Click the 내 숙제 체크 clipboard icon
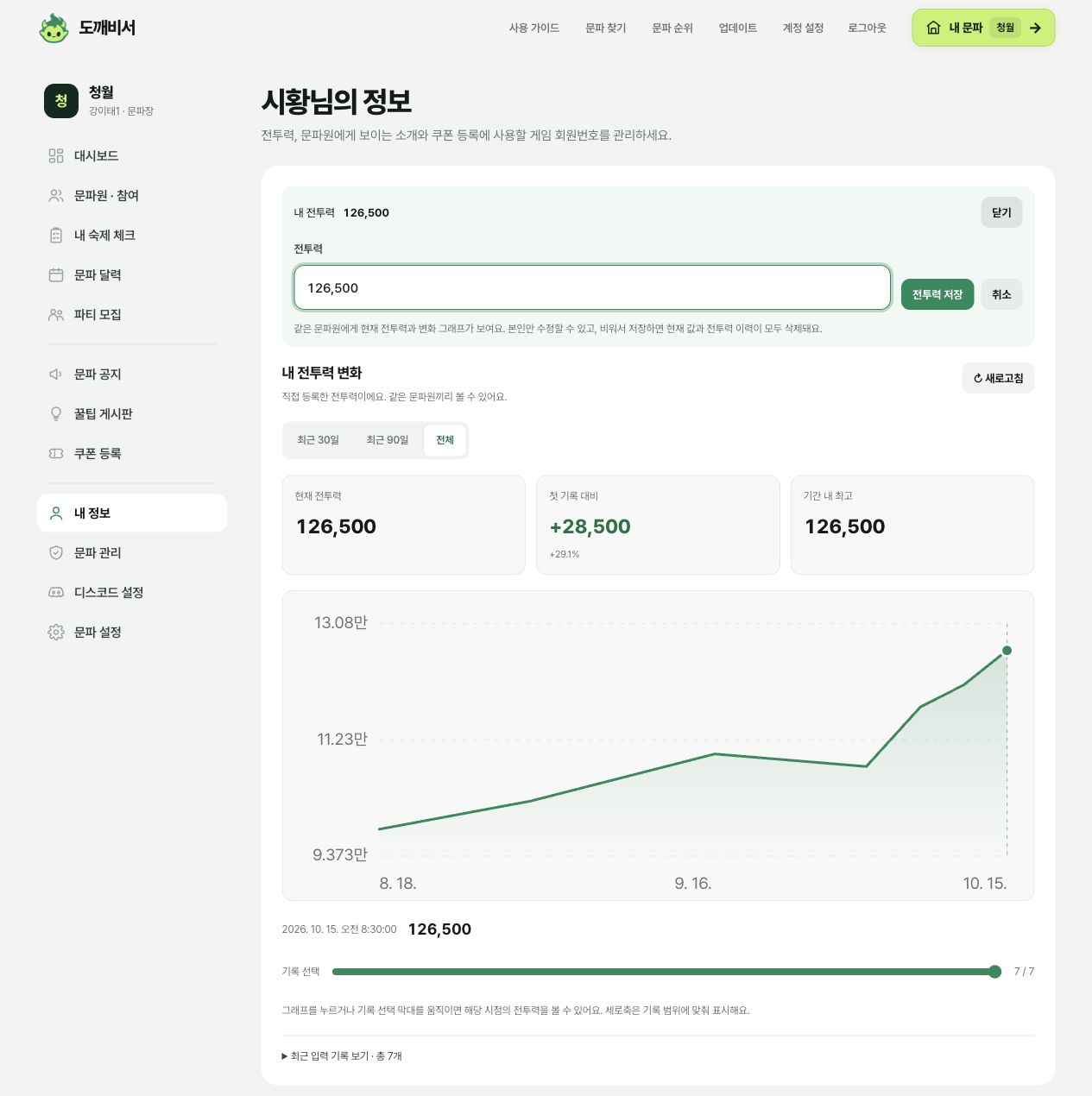The image size is (1092, 1096). (56, 235)
